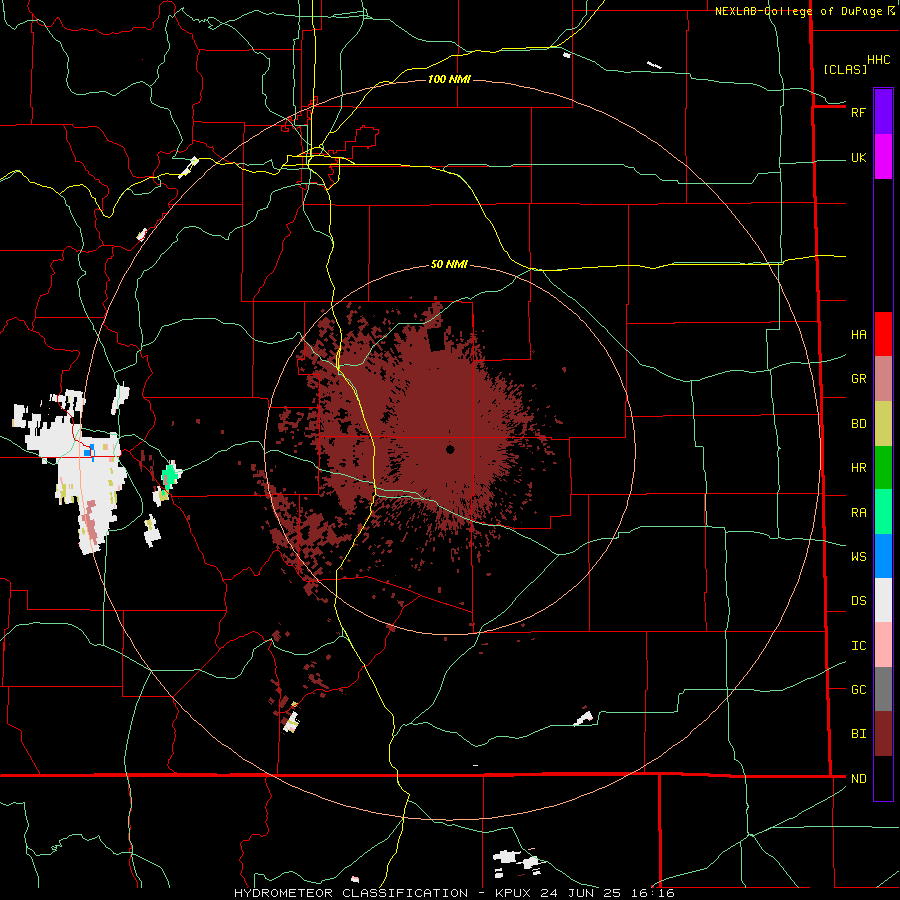The width and height of the screenshot is (900, 900).
Task: Click the HHC product label
Action: [878, 60]
